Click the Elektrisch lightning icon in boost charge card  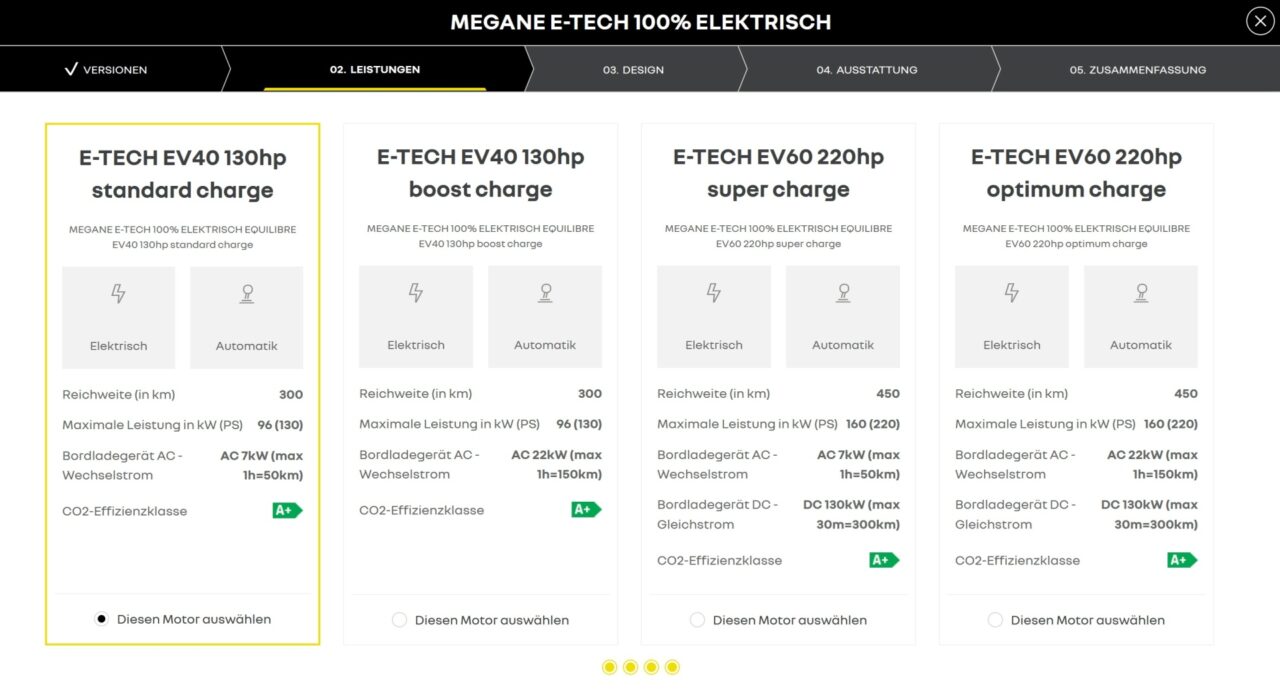(x=416, y=293)
